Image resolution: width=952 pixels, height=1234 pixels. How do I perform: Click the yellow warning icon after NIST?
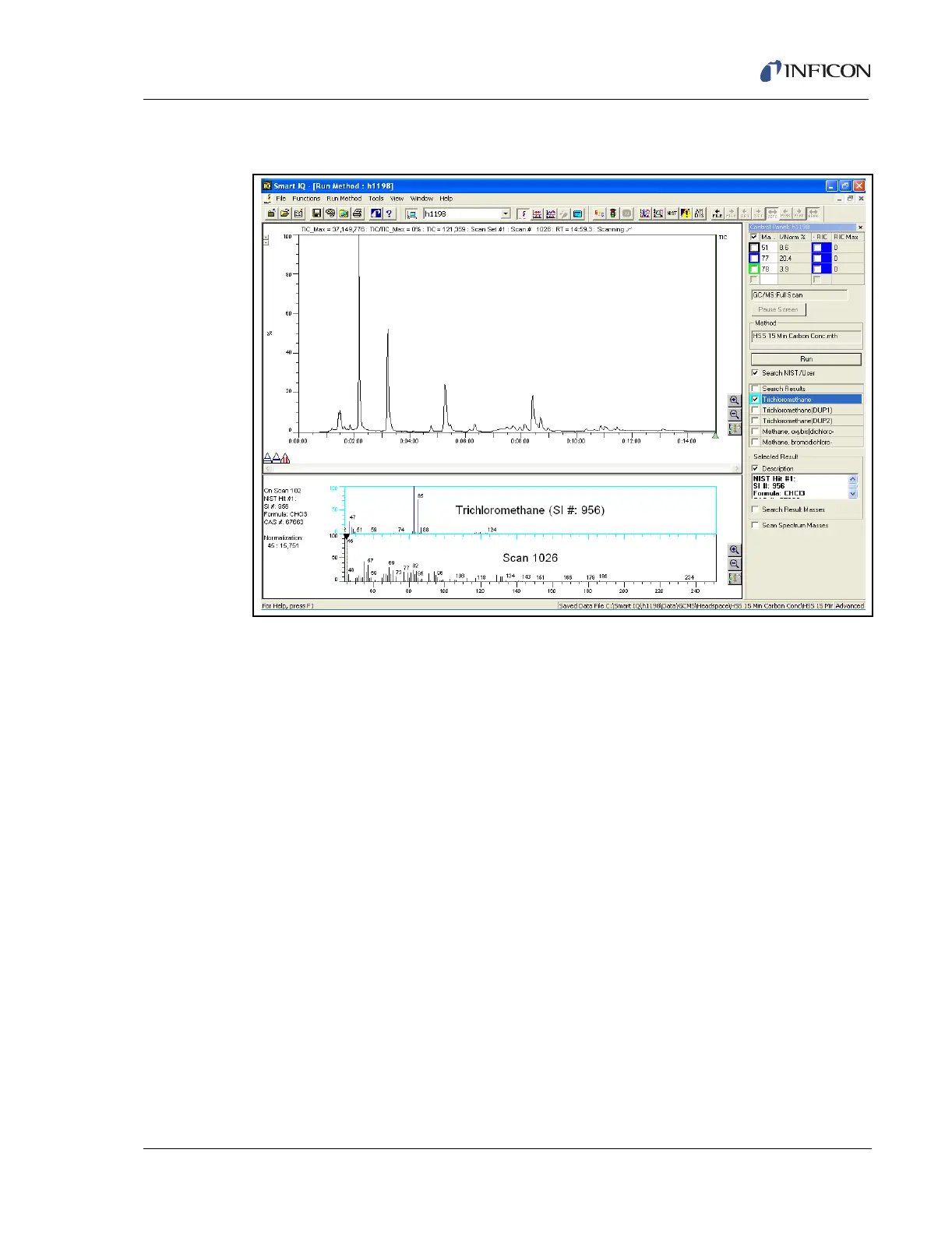(x=686, y=213)
